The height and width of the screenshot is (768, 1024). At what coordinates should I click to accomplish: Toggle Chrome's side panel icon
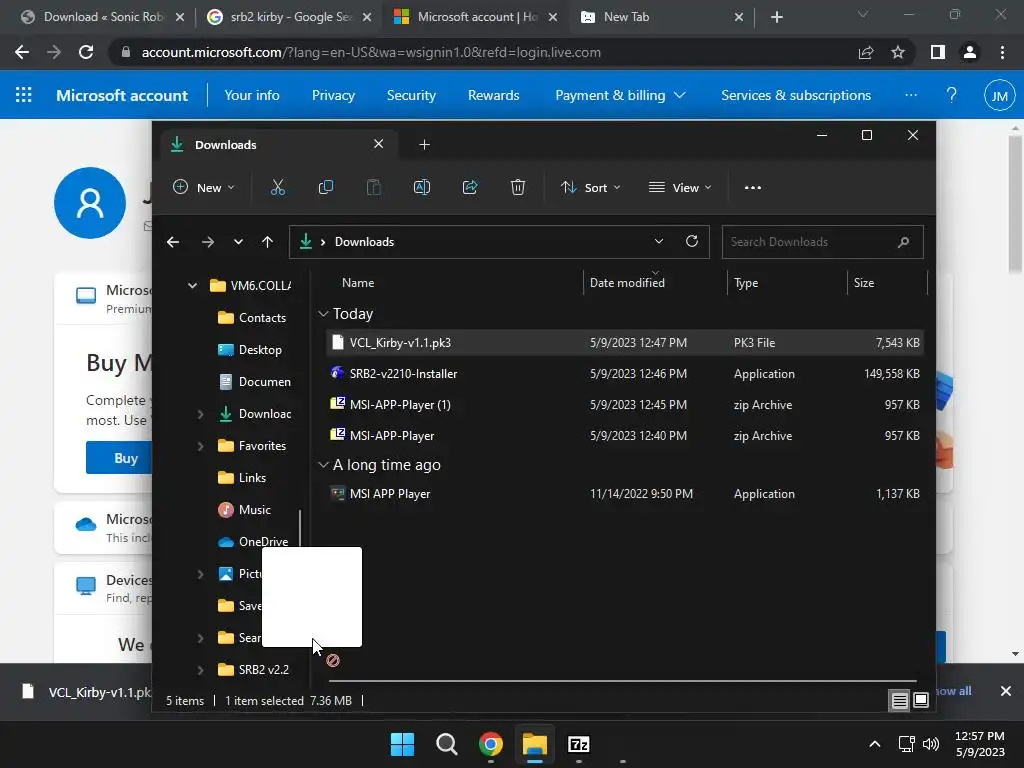click(x=938, y=52)
